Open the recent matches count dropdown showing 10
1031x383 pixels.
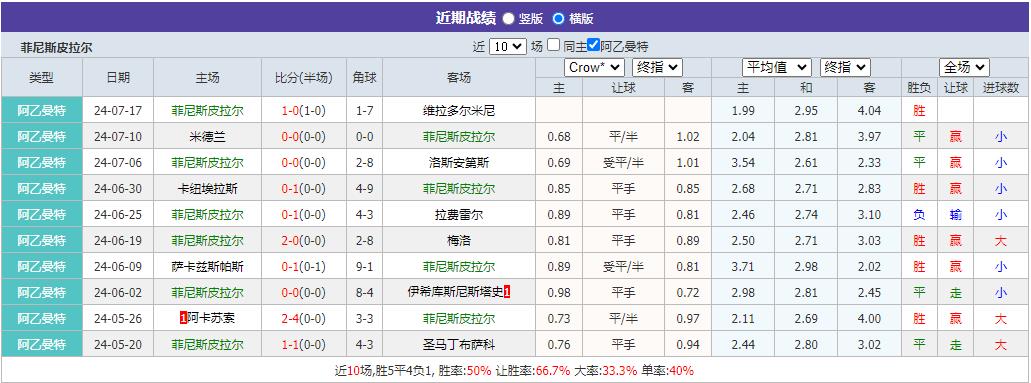coord(508,47)
